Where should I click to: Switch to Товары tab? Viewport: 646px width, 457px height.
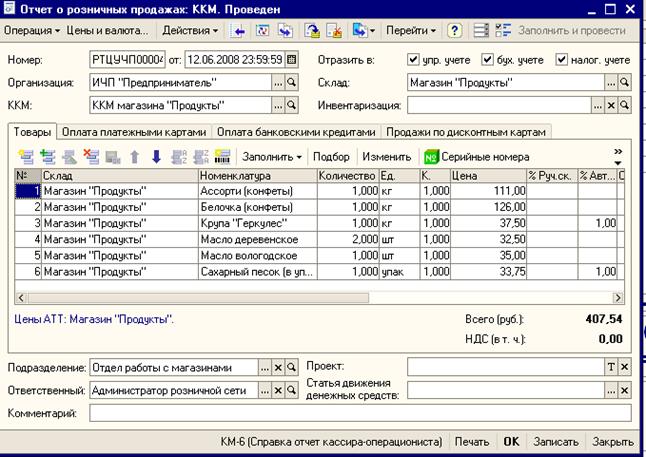coord(32,132)
